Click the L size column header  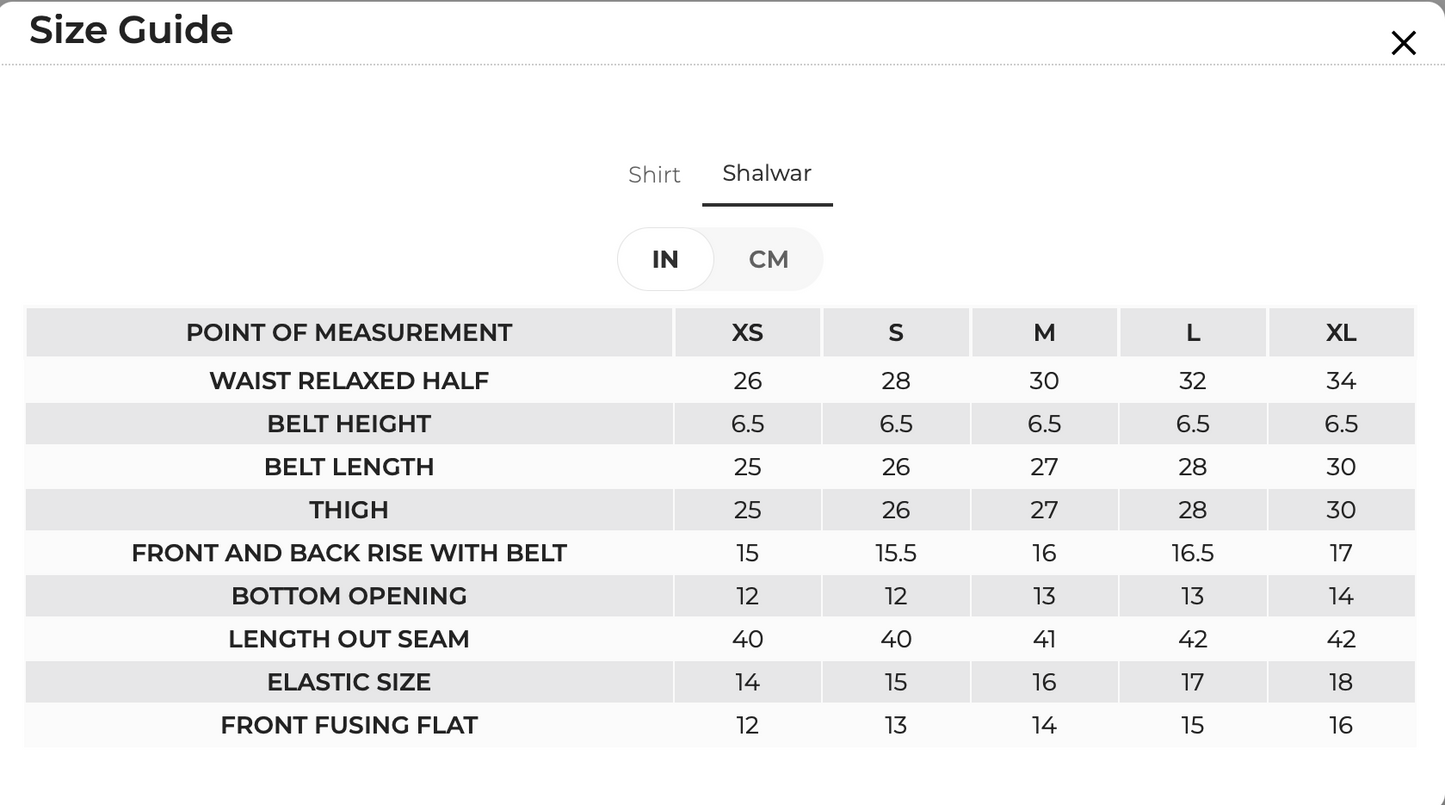[x=1192, y=332]
